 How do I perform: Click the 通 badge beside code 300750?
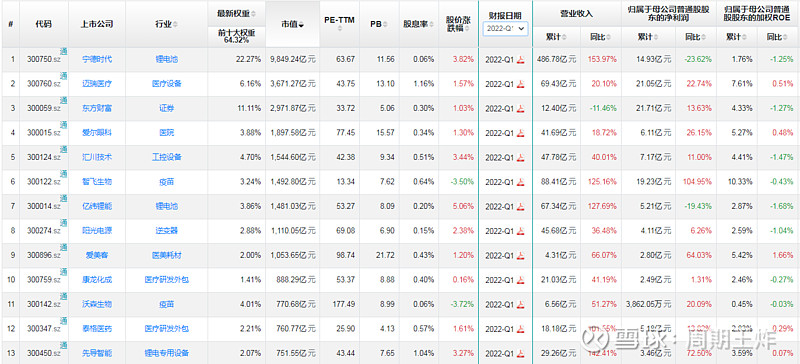64,52
